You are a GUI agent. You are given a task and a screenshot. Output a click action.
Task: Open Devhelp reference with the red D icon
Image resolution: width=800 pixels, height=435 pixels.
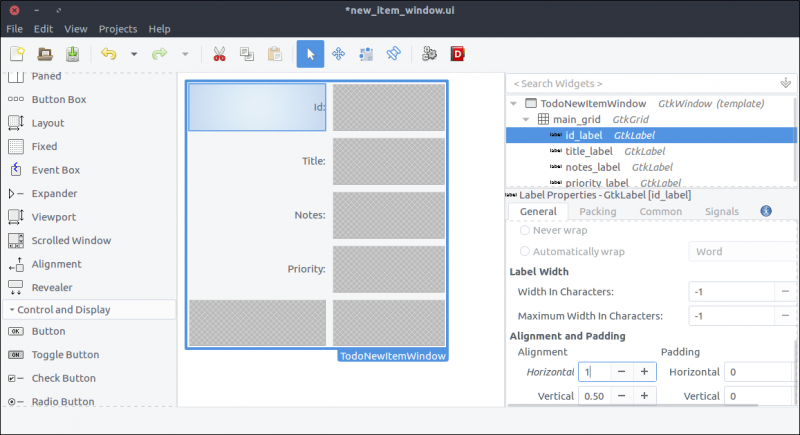[458, 54]
